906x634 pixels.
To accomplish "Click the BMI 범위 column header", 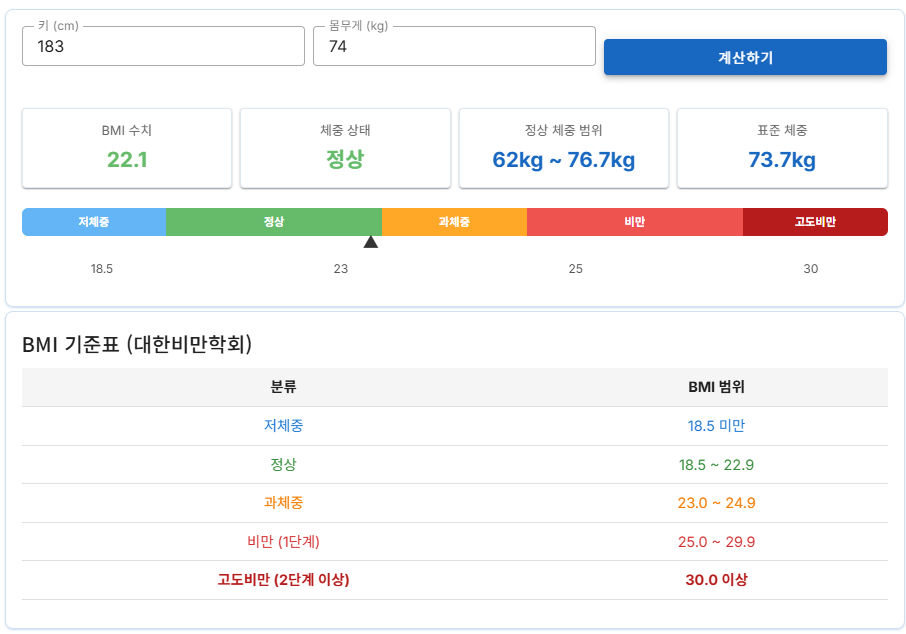I will (716, 387).
